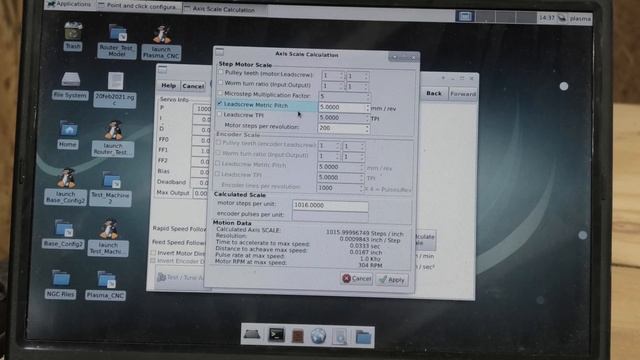The height and width of the screenshot is (360, 640).
Task: Launch Test_Machi penguin shortcut
Action: pyautogui.click(x=108, y=238)
